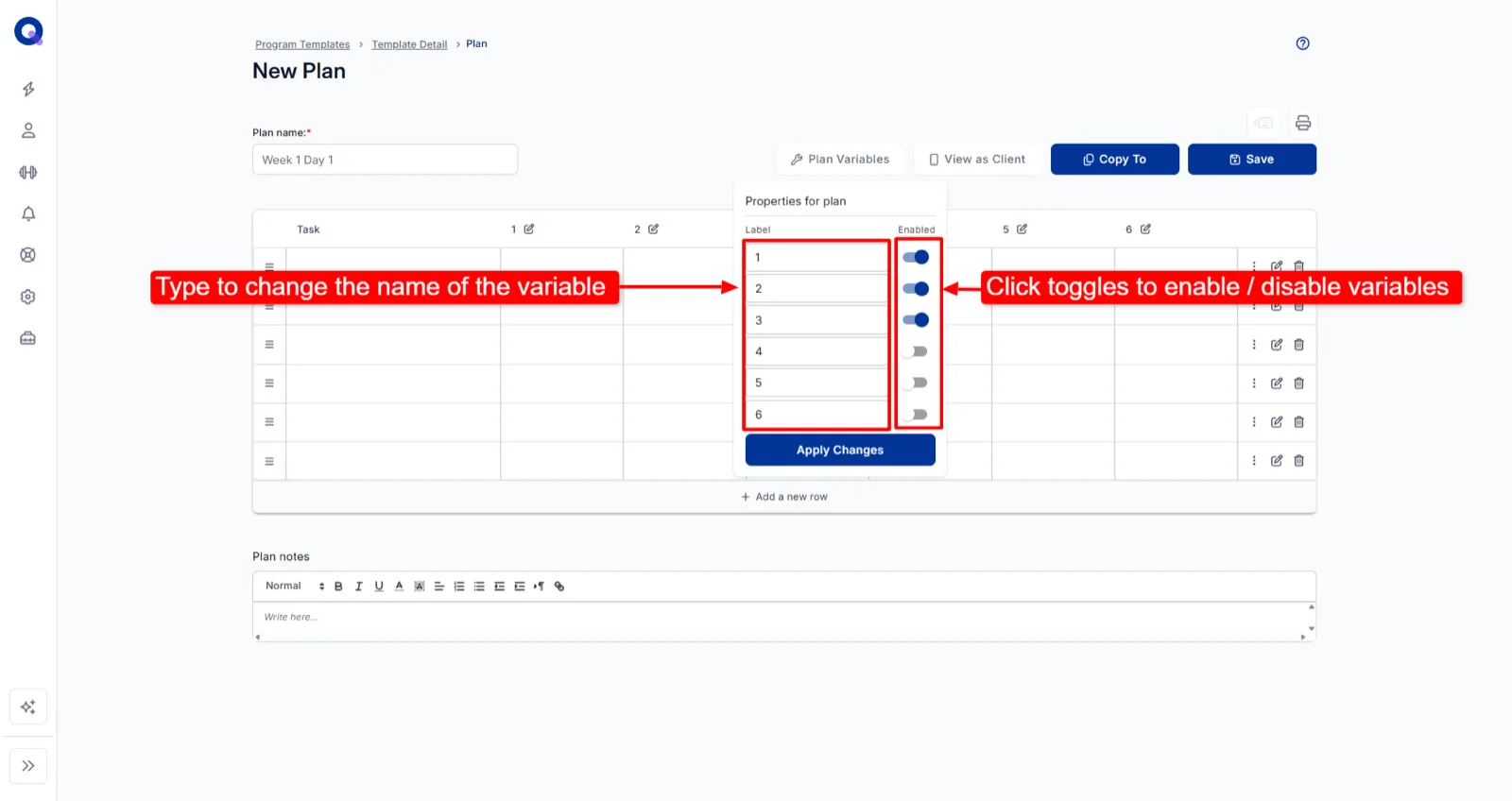Click the Plan name input field
The height and width of the screenshot is (801, 1512).
click(386, 160)
